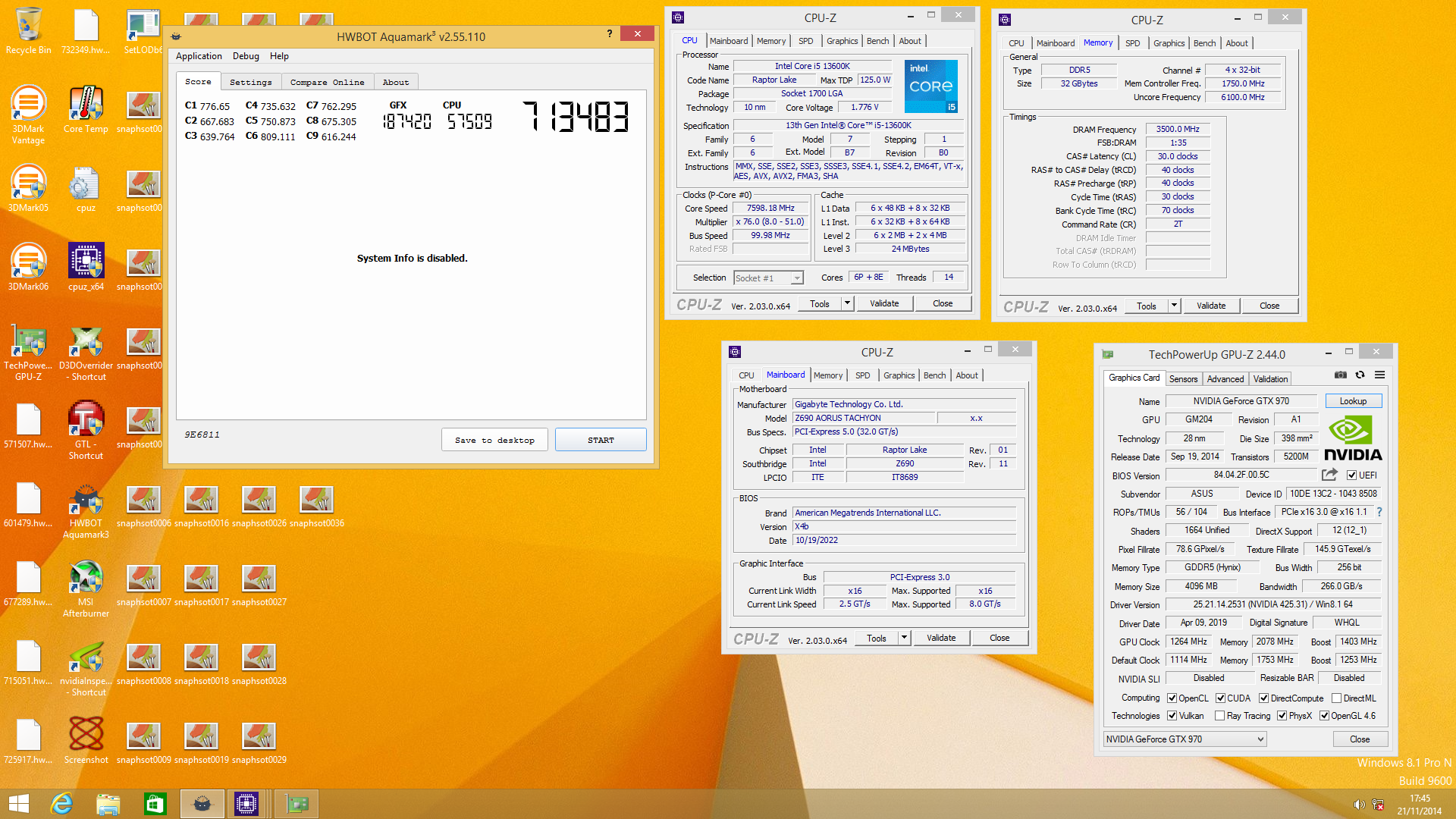Toggle CUDA checkbox
Image resolution: width=1456 pixels, height=819 pixels.
pos(1220,698)
